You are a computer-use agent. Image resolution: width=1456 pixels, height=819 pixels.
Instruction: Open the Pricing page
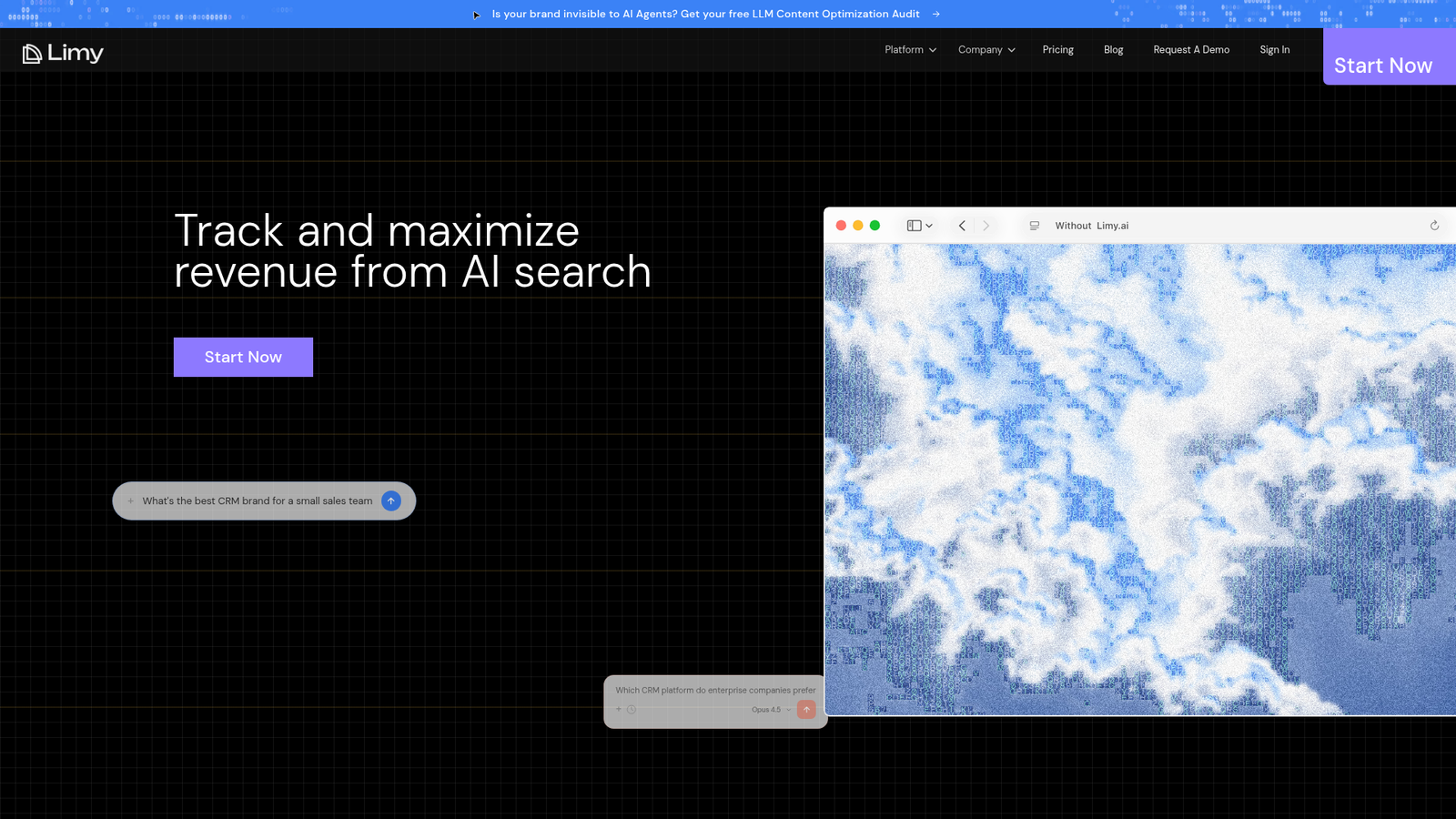pos(1057,50)
